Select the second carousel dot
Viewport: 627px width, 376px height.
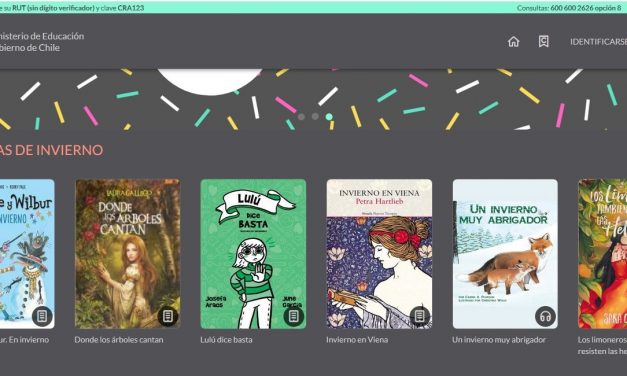[x=315, y=116]
